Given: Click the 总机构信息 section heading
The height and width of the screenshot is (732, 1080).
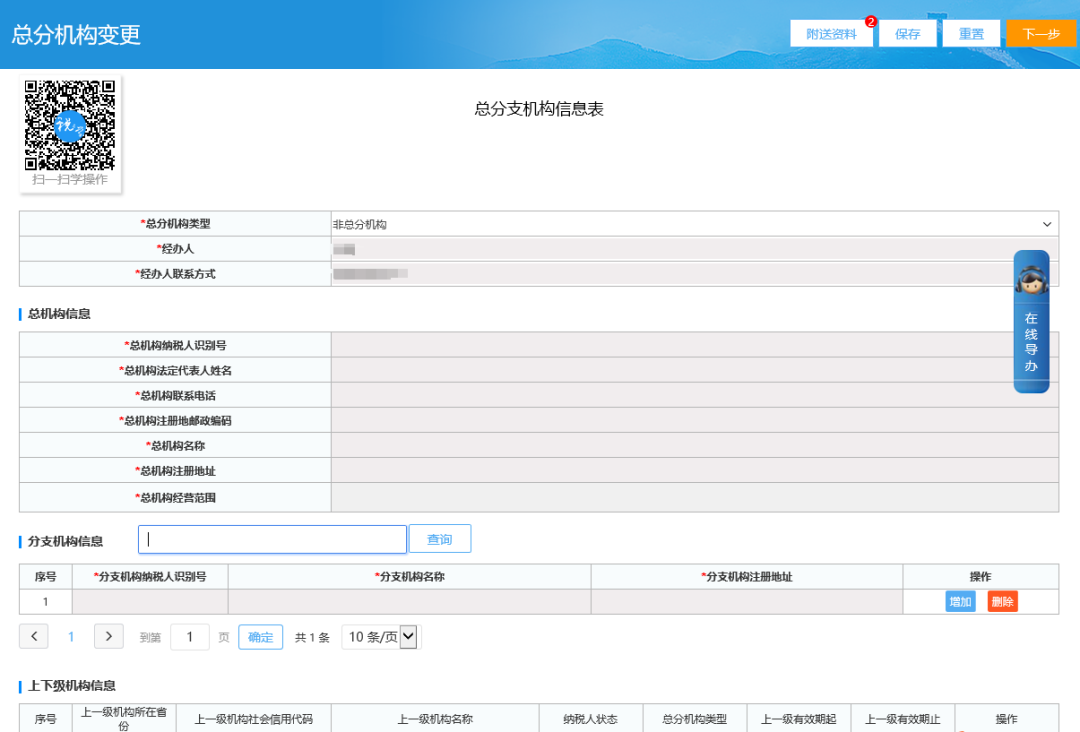Looking at the screenshot, I should click(59, 314).
